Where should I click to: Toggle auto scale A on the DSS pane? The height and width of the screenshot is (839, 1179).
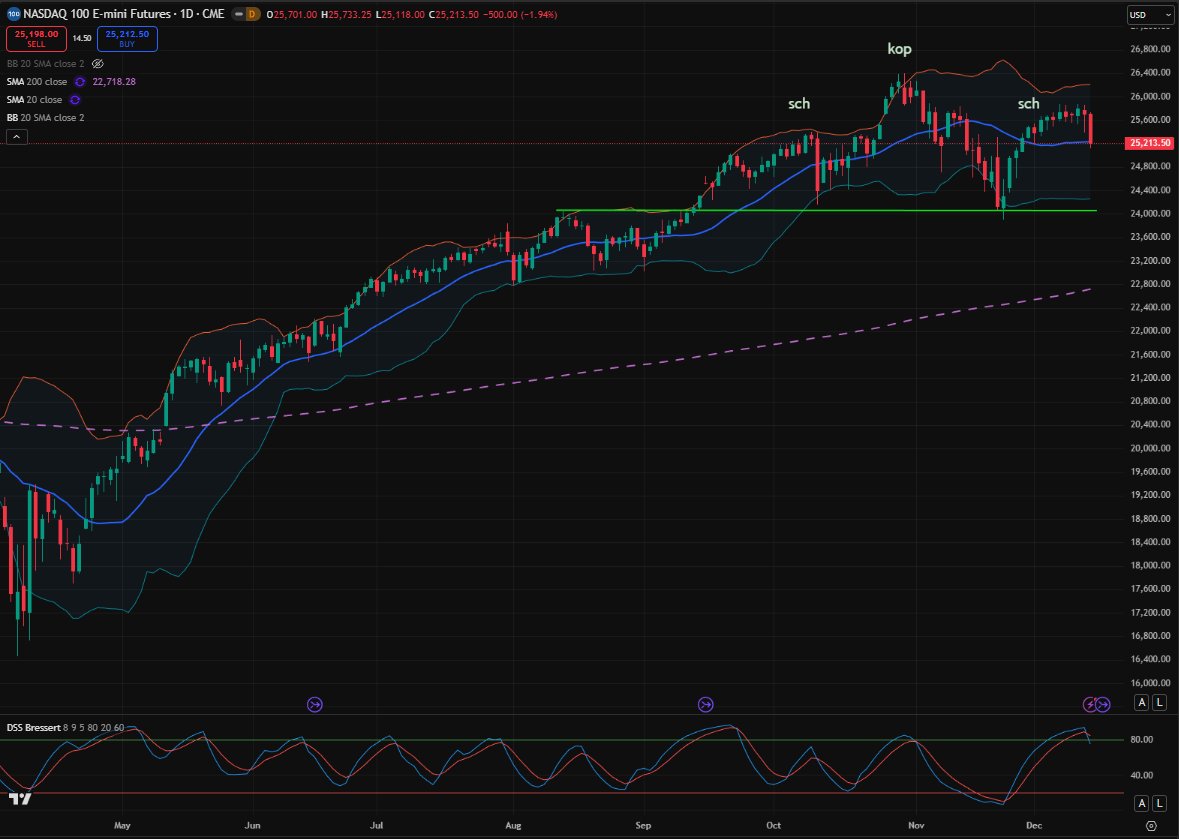click(1142, 804)
